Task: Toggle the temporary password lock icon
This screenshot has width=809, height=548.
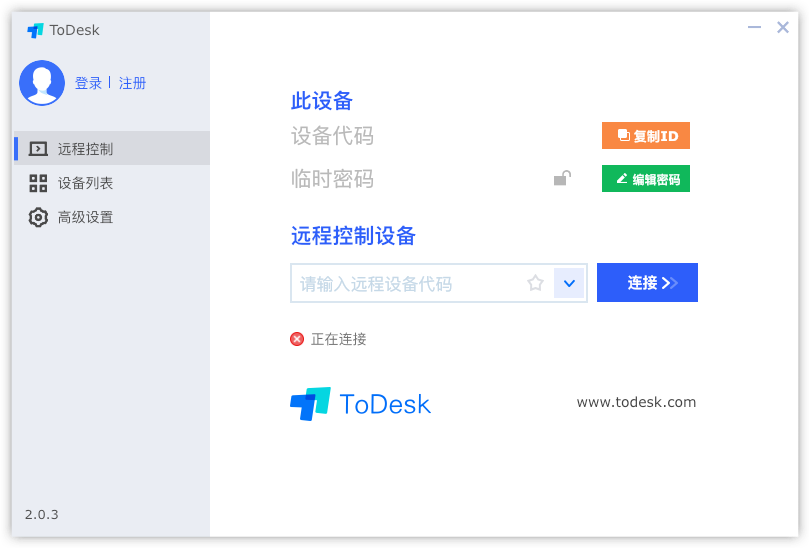Action: point(562,179)
